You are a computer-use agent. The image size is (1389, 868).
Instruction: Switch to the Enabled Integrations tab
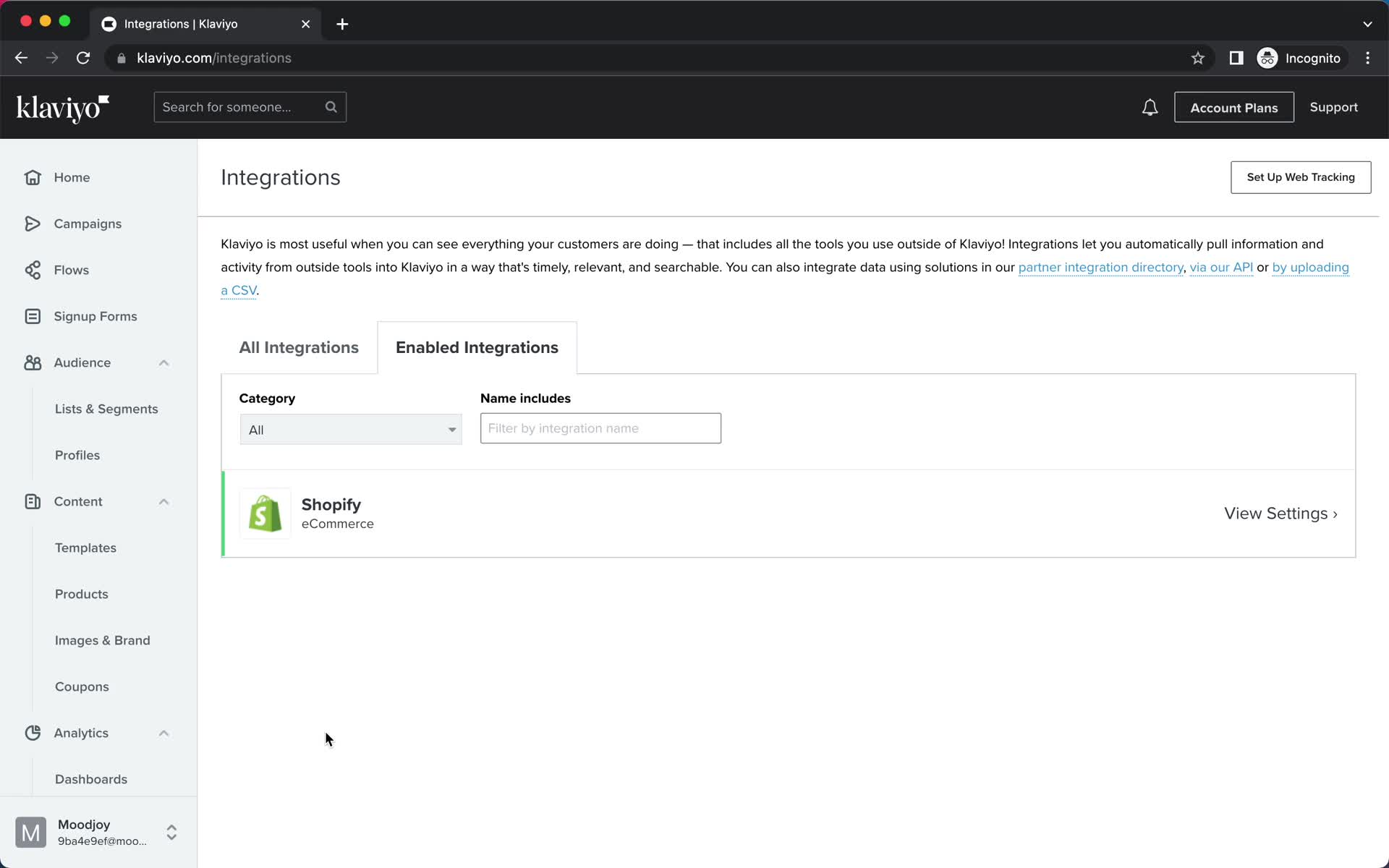pos(477,347)
